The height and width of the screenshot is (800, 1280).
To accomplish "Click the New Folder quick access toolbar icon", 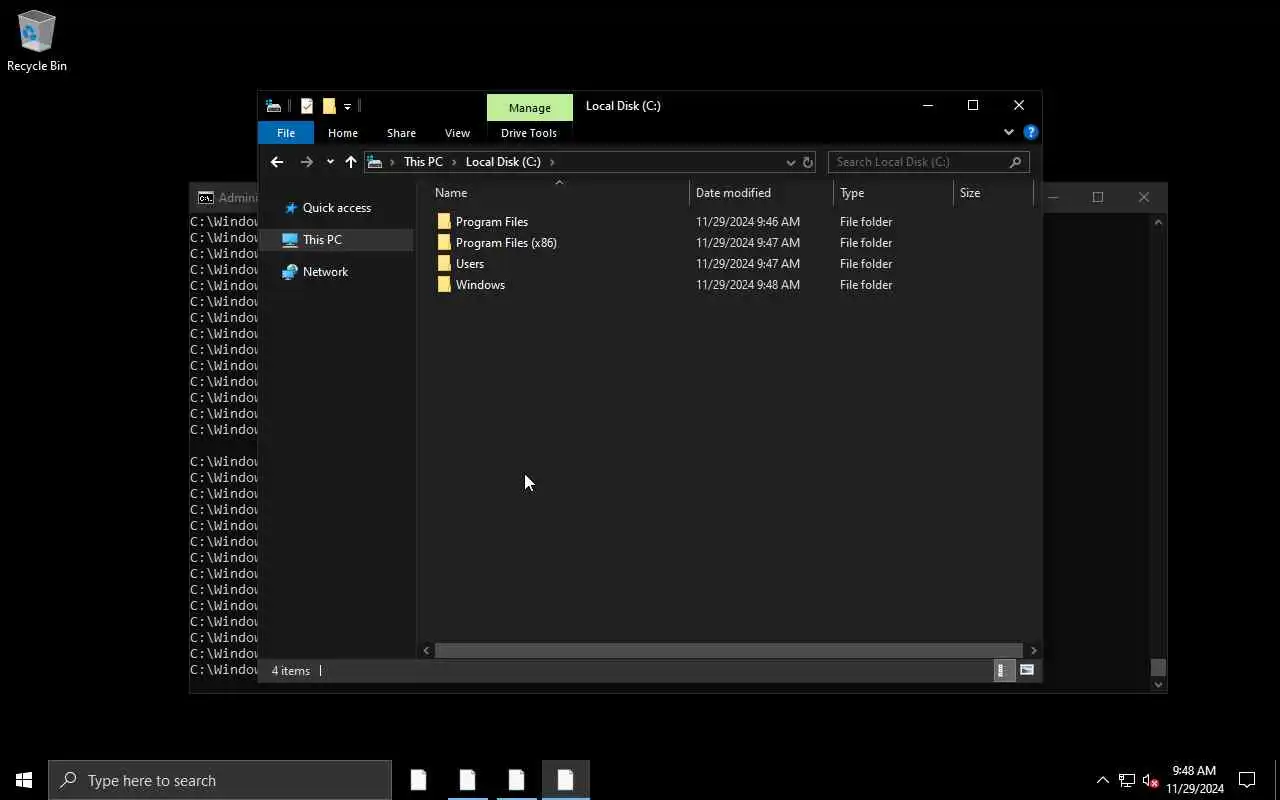I will 329,106.
